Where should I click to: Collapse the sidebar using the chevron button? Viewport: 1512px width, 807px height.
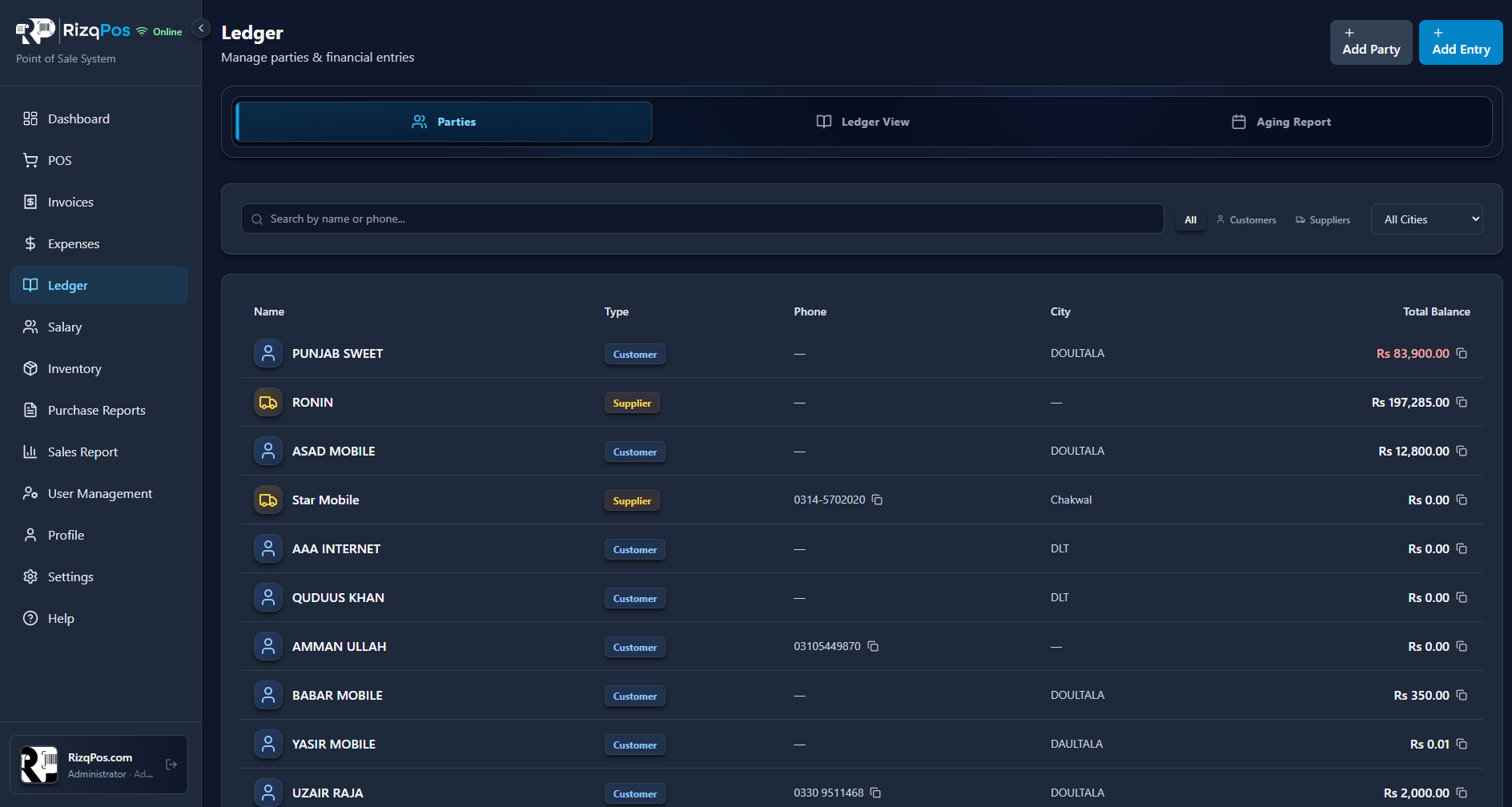pyautogui.click(x=201, y=28)
